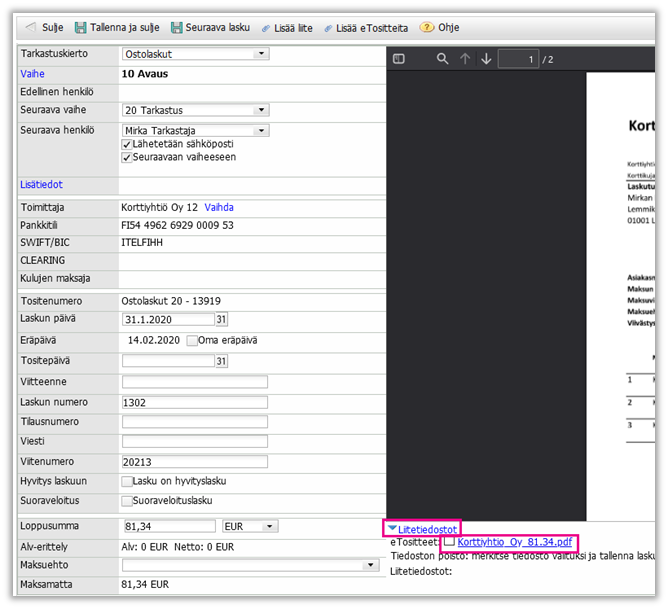Screen dimensions: 668x609
Task: Open calendar picker for Tositepäivä
Action: click(x=221, y=361)
